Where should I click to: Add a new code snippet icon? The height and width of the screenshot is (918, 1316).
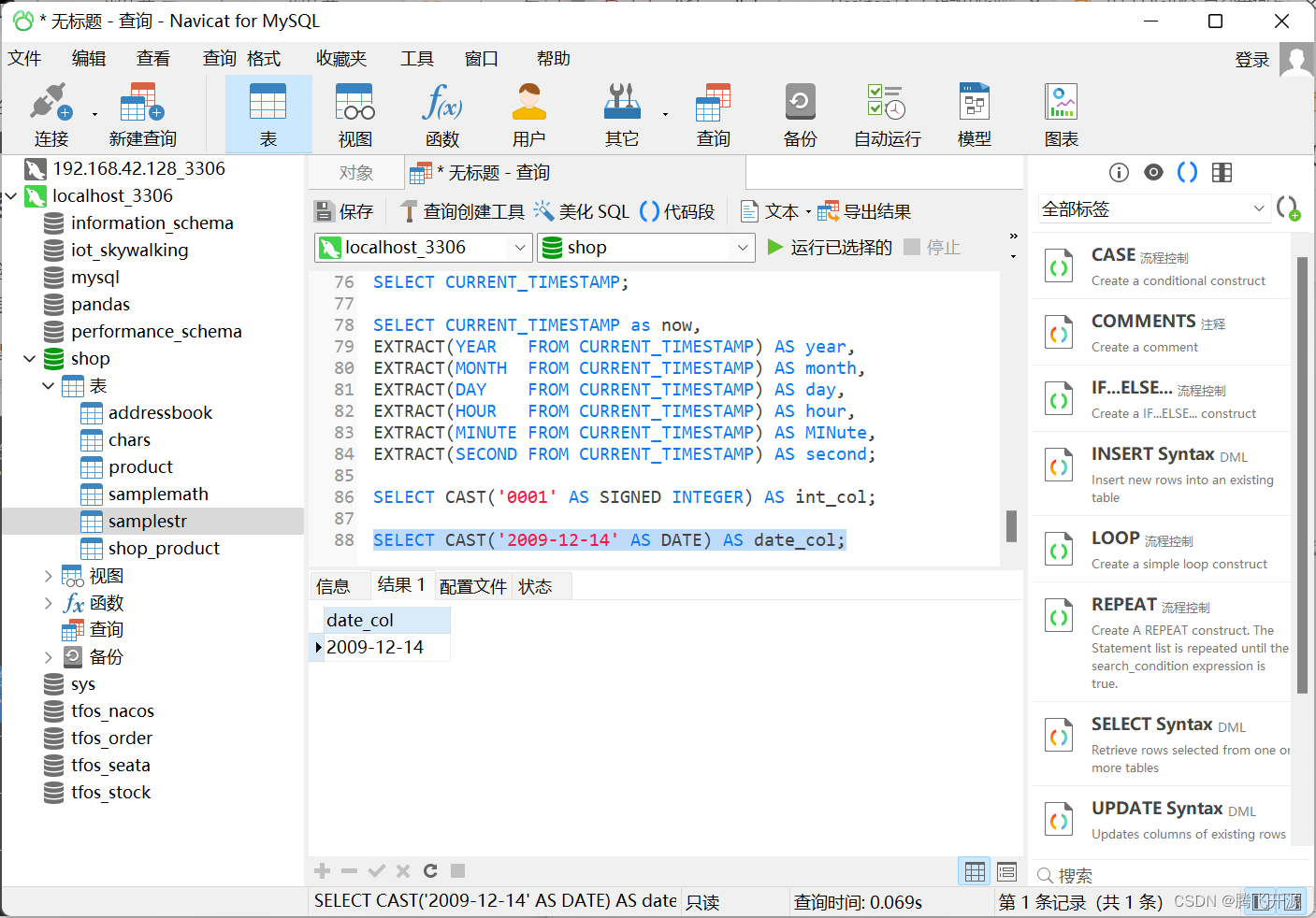1289,208
